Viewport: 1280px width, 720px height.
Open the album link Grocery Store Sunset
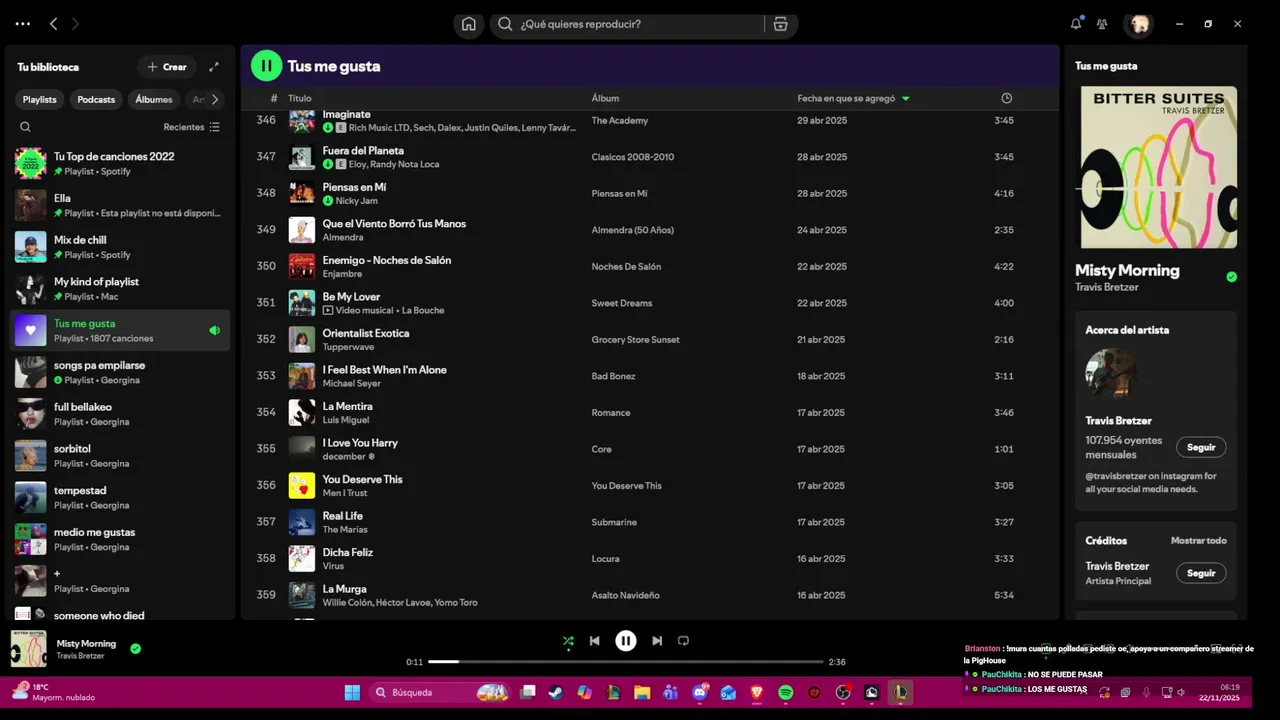635,340
